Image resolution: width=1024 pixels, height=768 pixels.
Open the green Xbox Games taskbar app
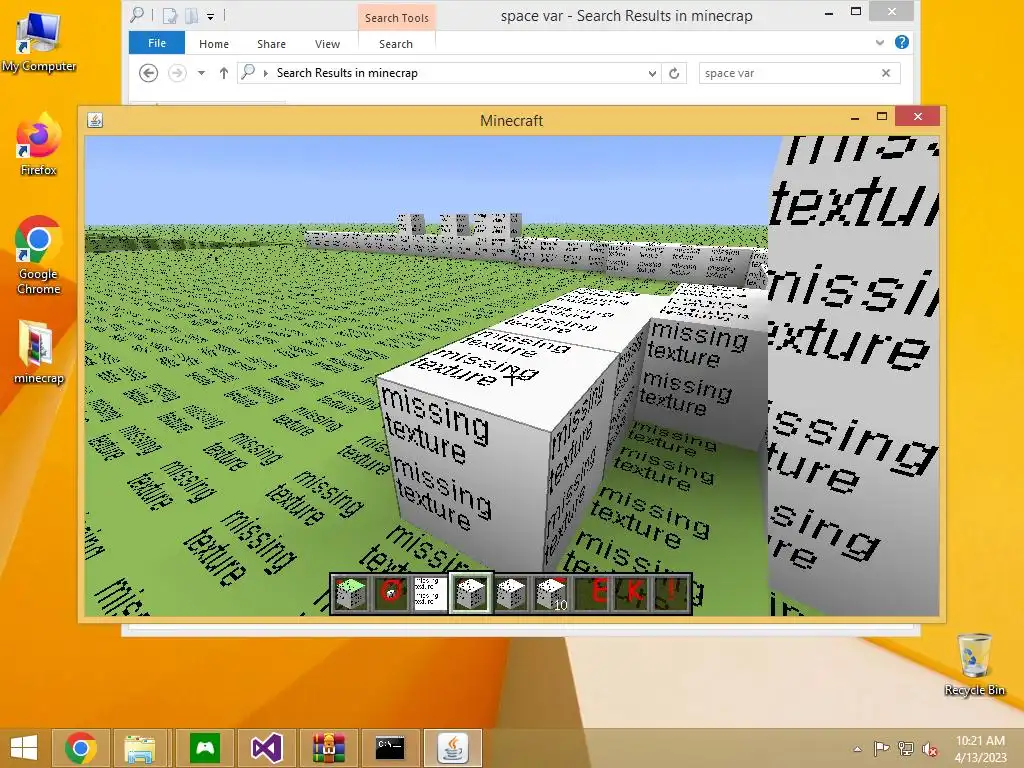[205, 748]
